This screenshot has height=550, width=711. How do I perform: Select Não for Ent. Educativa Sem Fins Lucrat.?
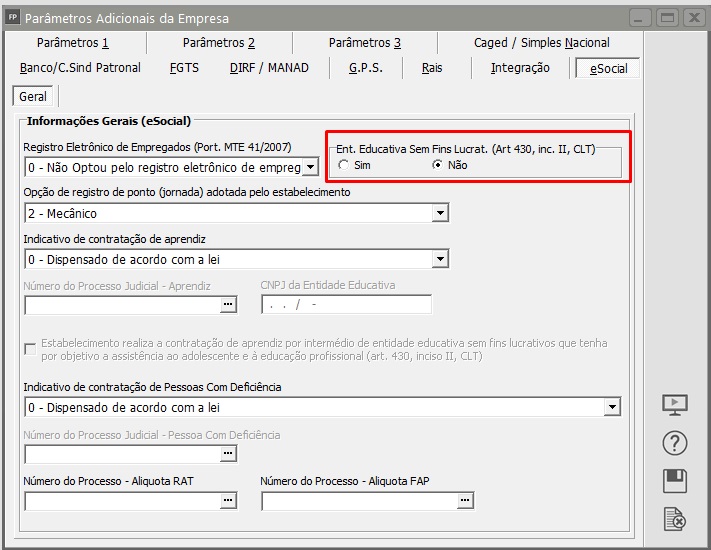coord(438,165)
